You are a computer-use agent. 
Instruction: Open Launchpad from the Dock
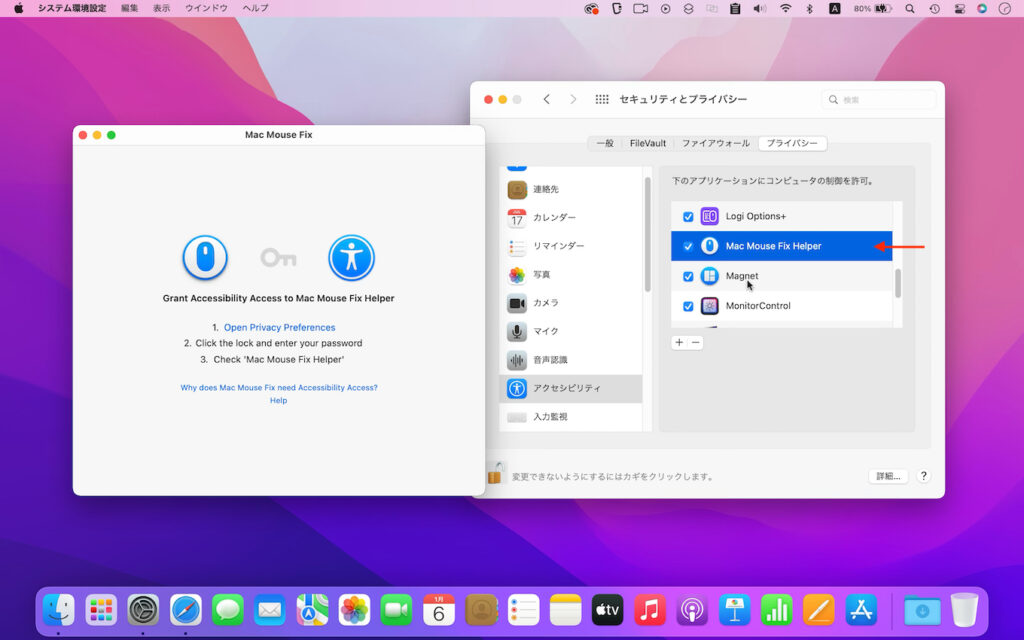point(100,609)
